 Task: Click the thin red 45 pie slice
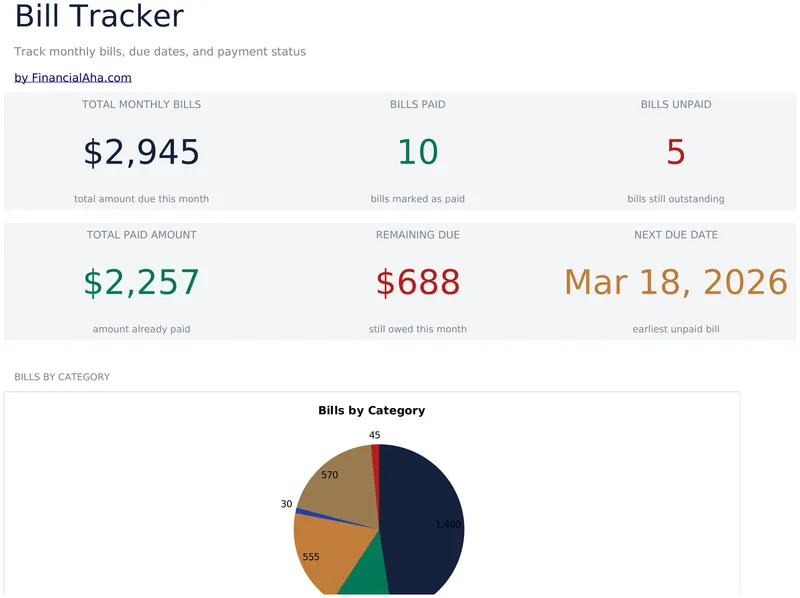click(x=376, y=469)
